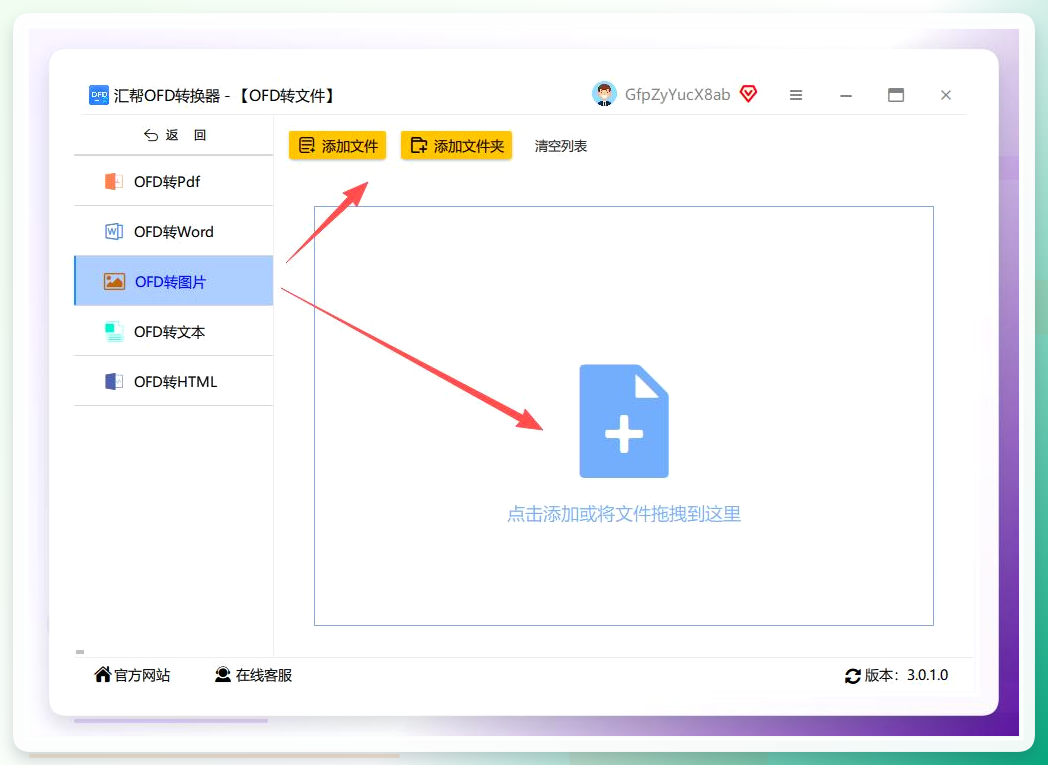Click the red VIP diamond badge
The height and width of the screenshot is (765, 1048).
click(x=749, y=94)
